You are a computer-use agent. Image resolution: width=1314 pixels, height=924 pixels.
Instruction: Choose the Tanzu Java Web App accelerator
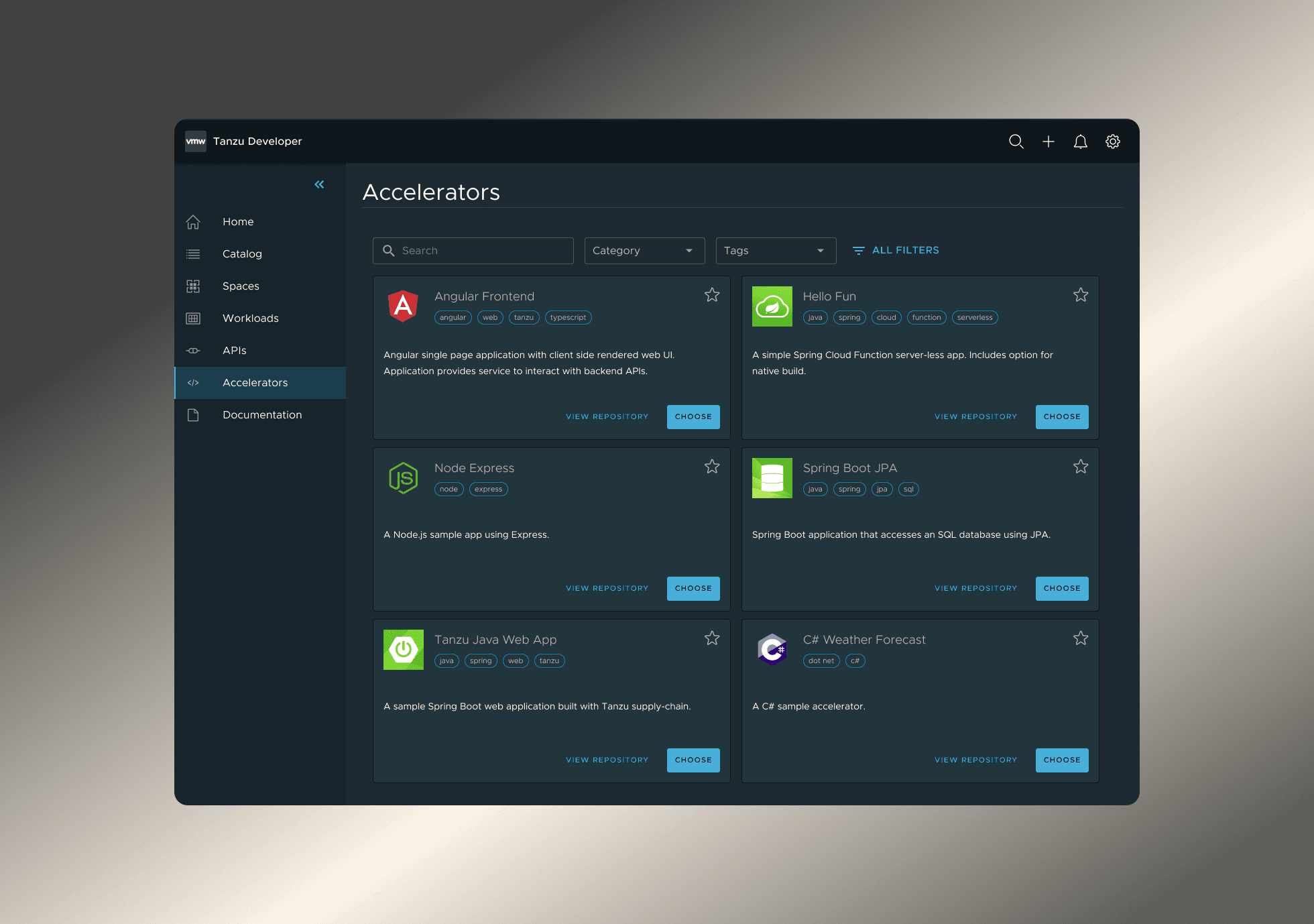(x=693, y=760)
